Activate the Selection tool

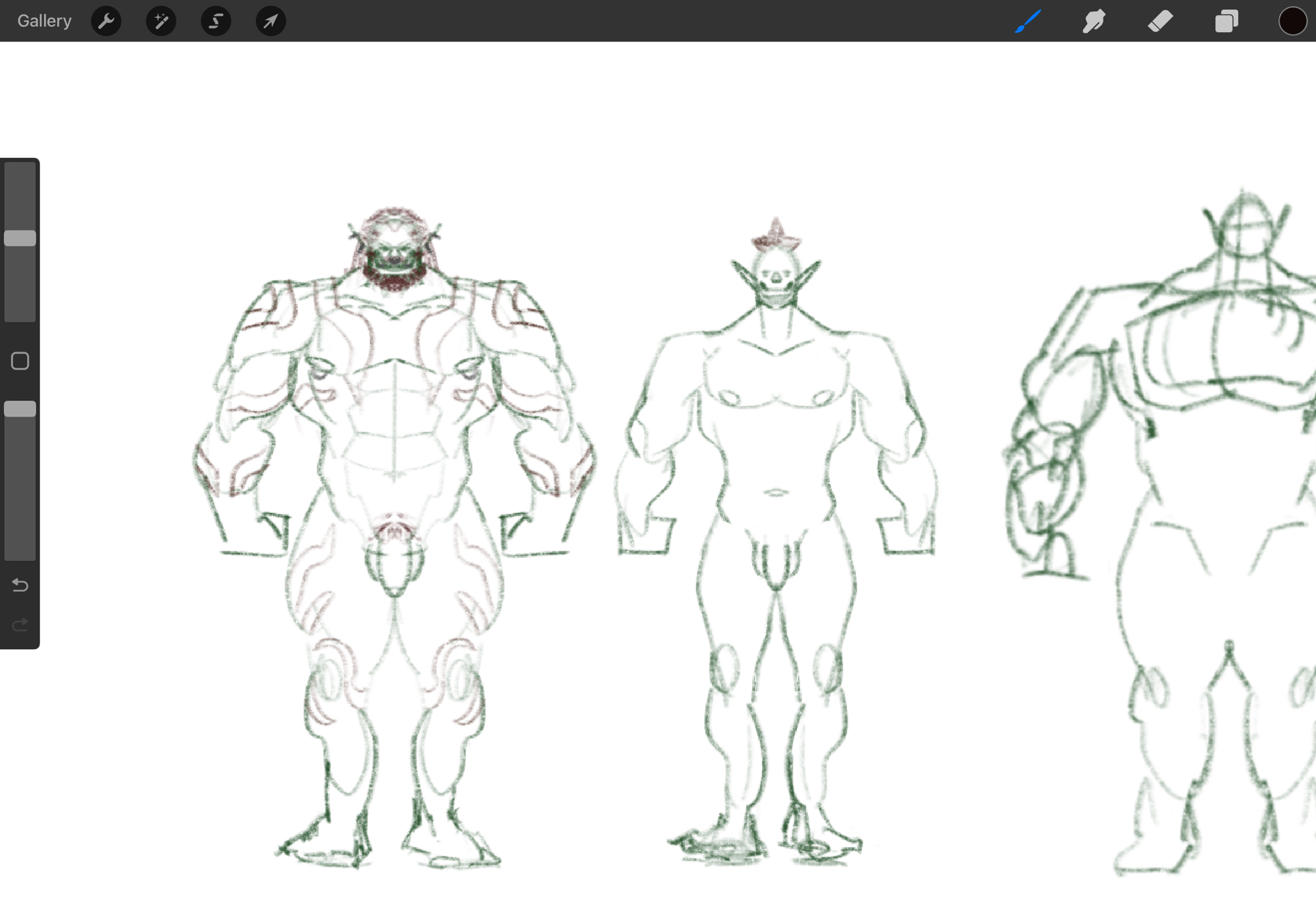(216, 21)
